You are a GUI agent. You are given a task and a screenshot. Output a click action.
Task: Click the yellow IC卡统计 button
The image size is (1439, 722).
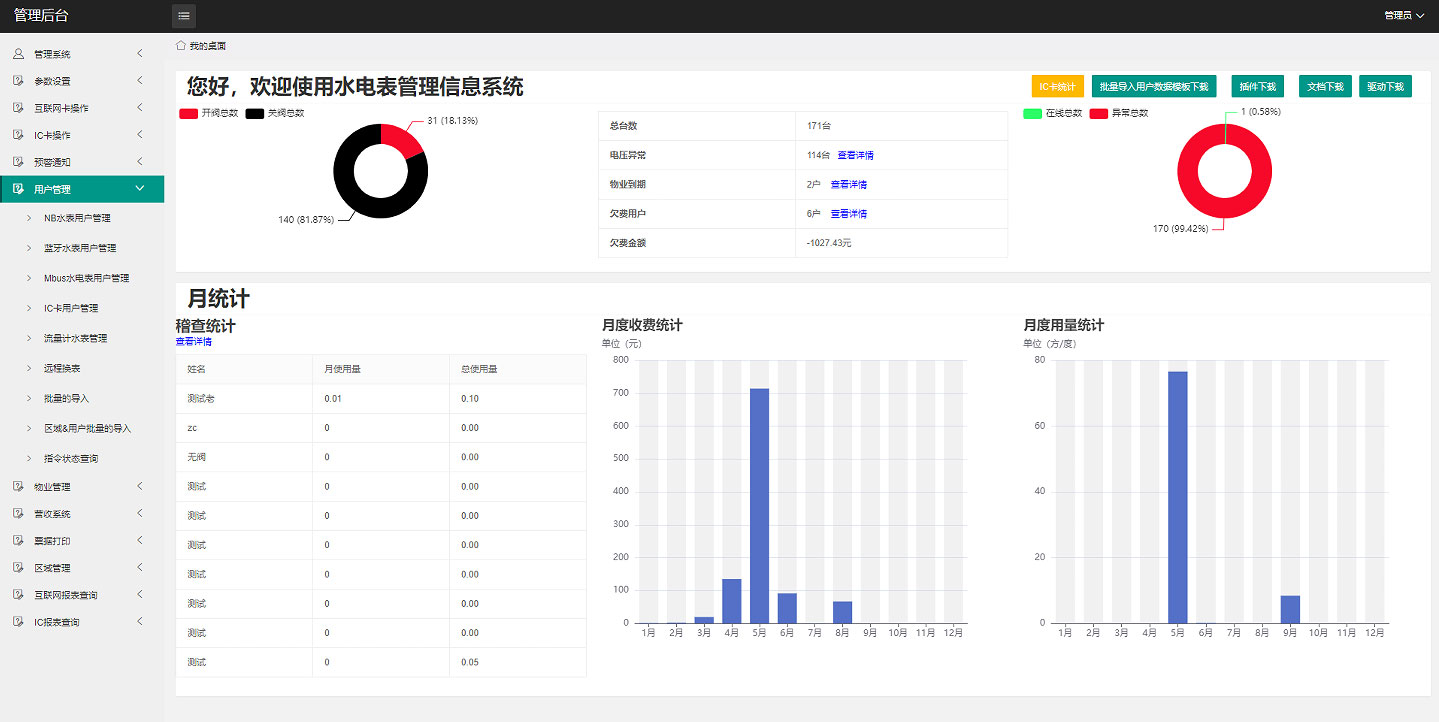[1057, 87]
